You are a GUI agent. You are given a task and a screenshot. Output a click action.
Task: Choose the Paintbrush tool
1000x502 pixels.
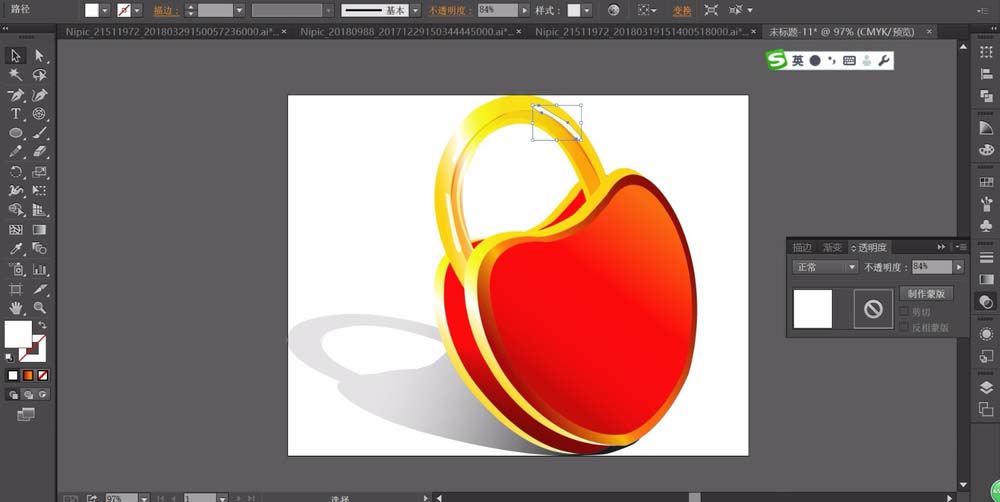(x=40, y=133)
